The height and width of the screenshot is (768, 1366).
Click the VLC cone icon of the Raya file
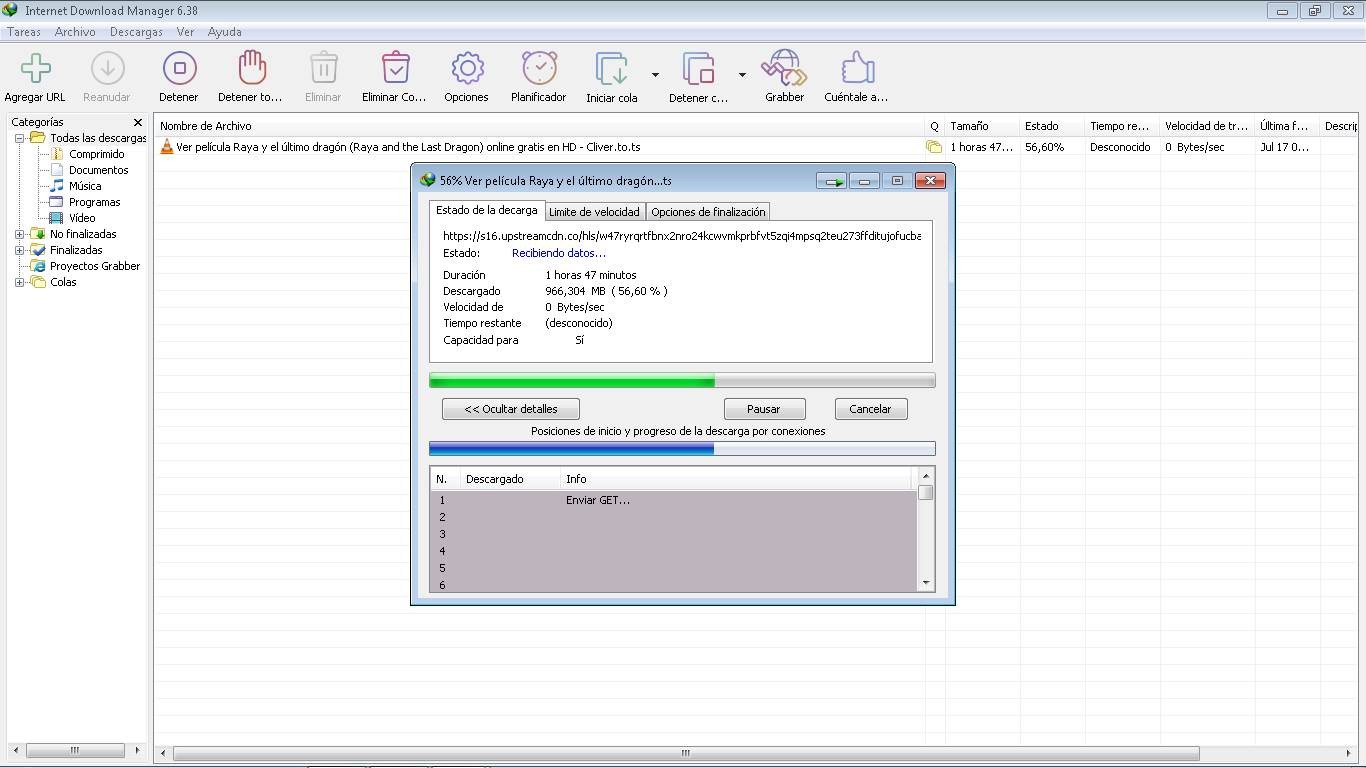167,147
